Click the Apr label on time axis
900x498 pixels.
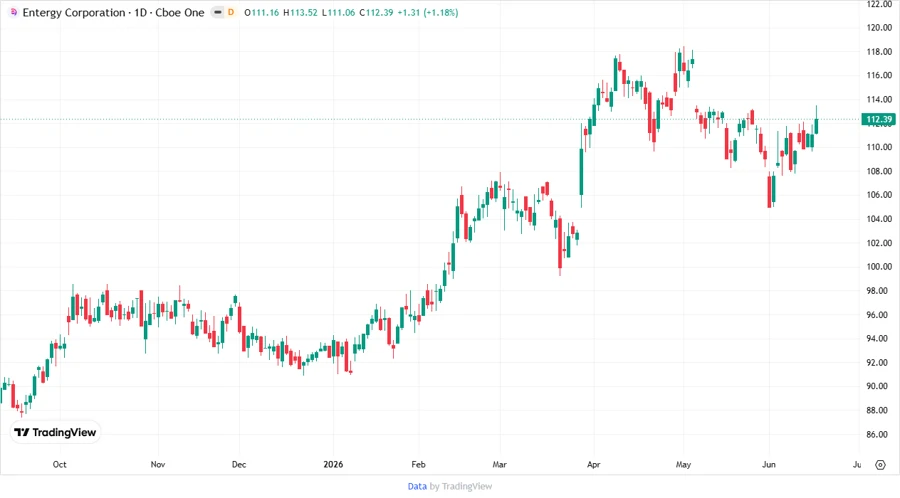pos(593,464)
